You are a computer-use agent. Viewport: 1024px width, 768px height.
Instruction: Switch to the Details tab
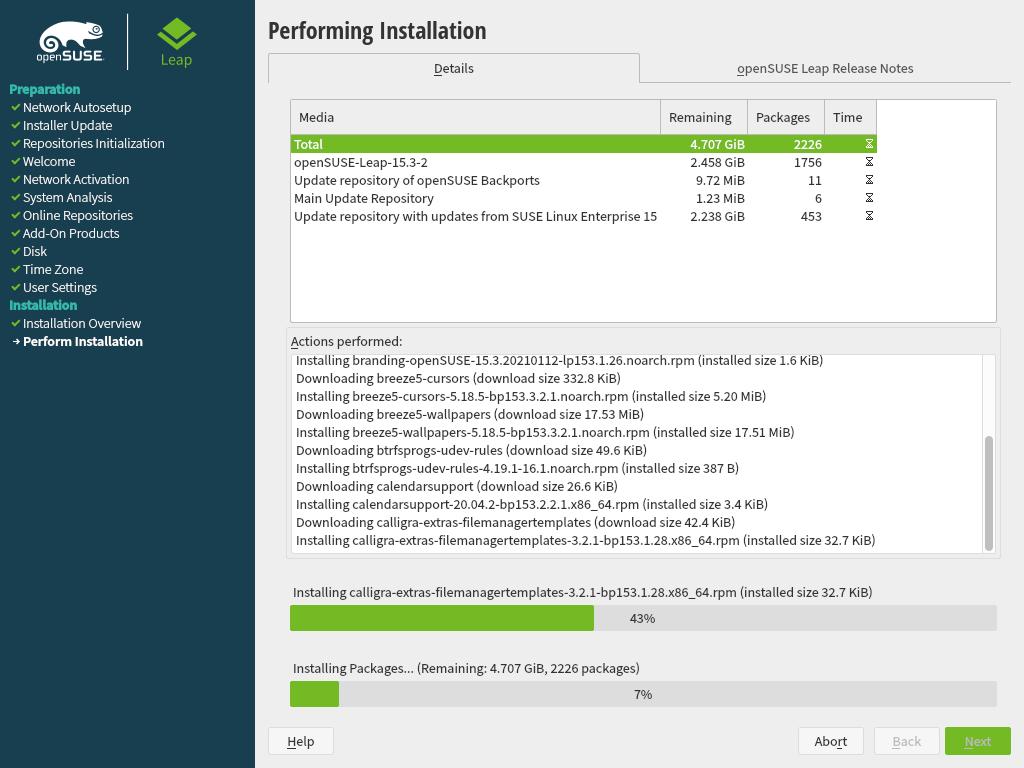[454, 68]
